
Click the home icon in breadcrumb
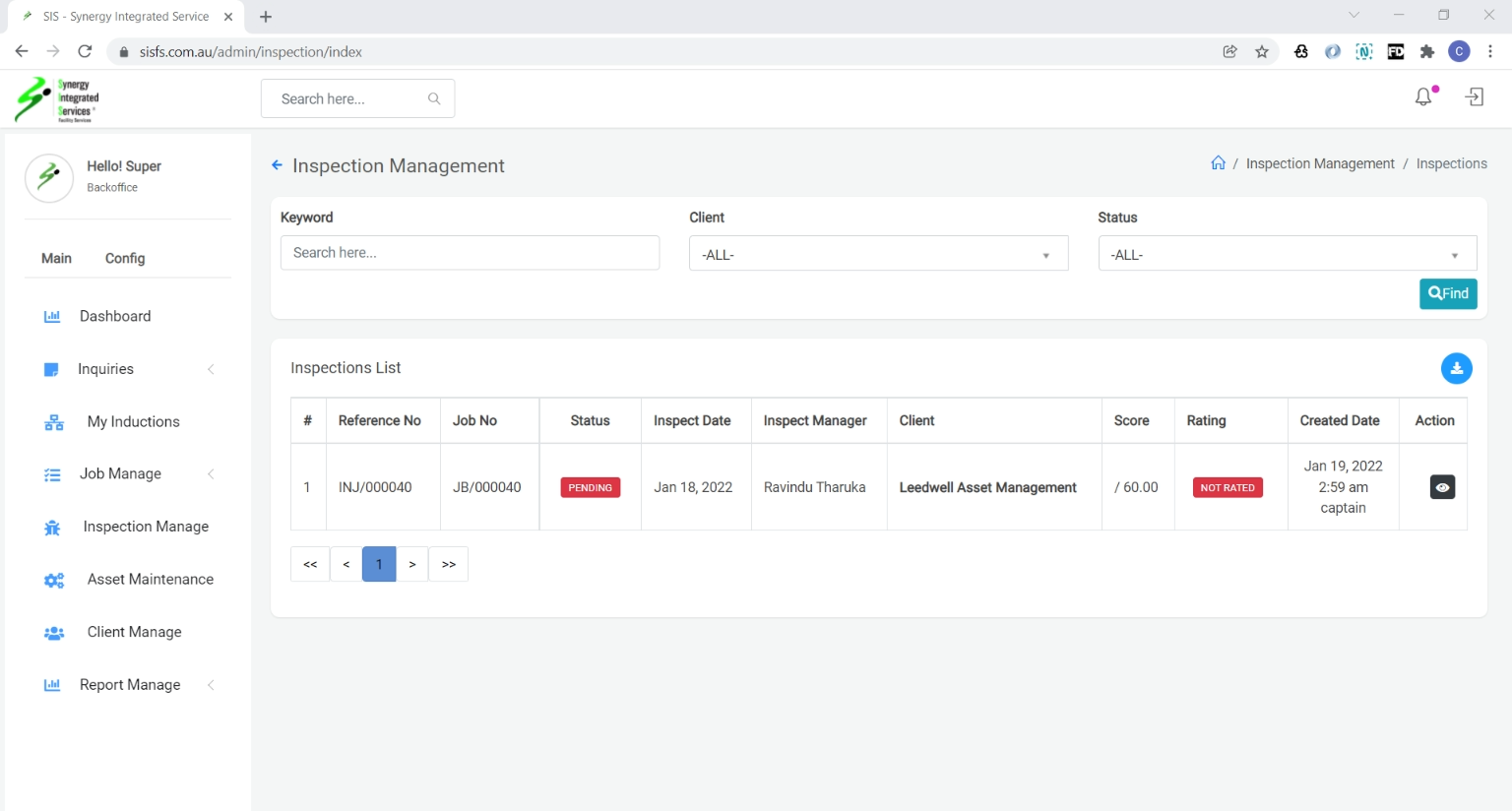pos(1218,163)
